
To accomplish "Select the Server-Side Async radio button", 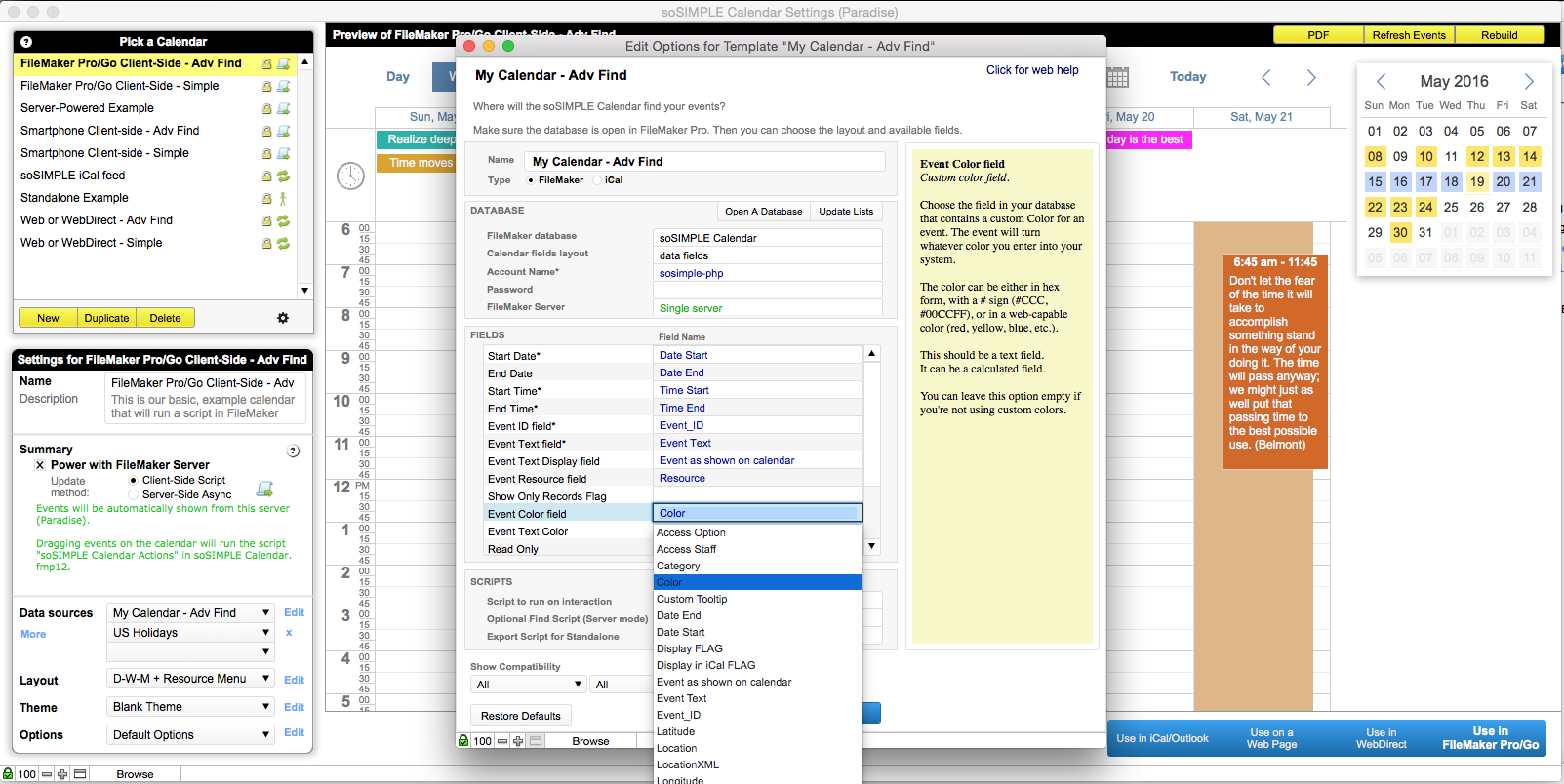I will tap(134, 494).
